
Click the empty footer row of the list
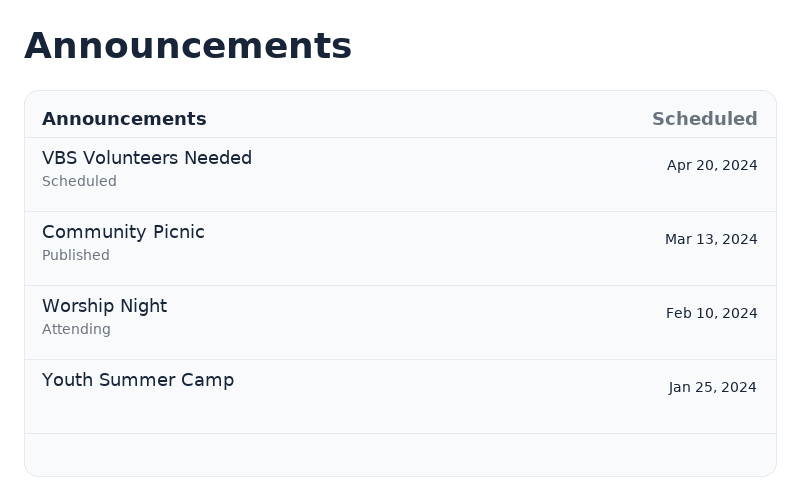tap(400, 455)
